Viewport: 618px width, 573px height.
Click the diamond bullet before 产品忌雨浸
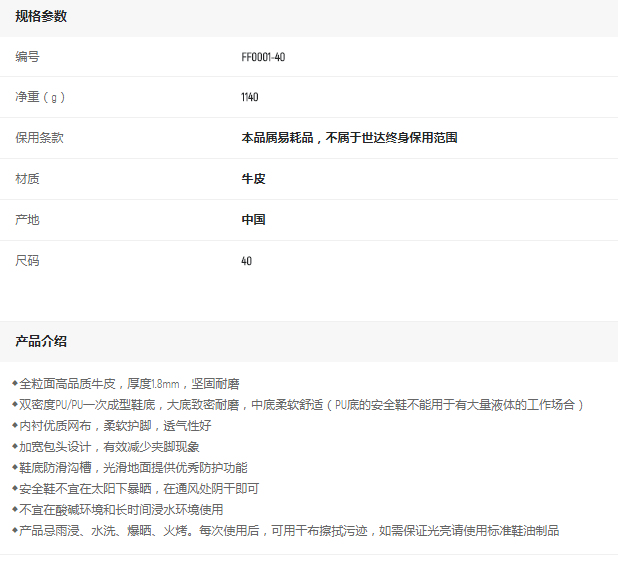coord(15,530)
